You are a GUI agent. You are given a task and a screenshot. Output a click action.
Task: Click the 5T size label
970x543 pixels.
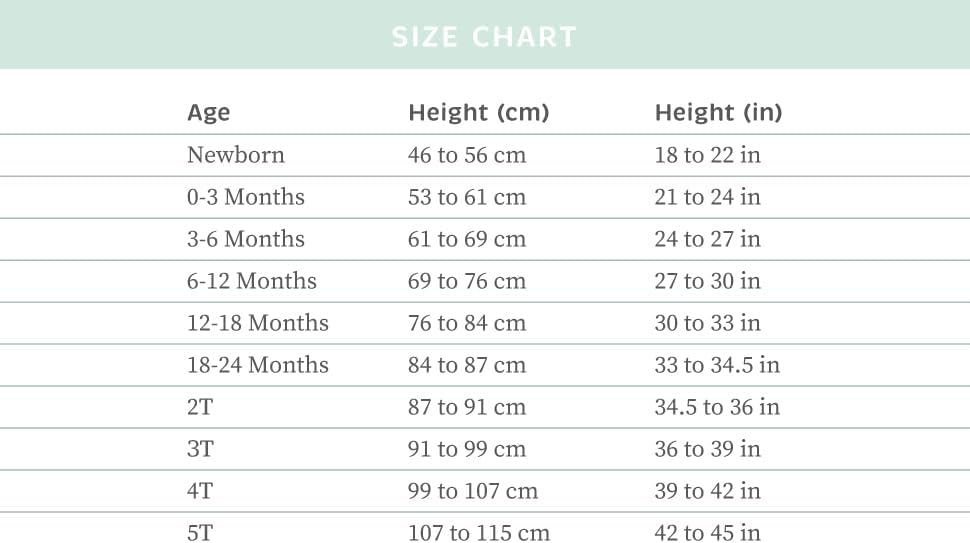[200, 533]
